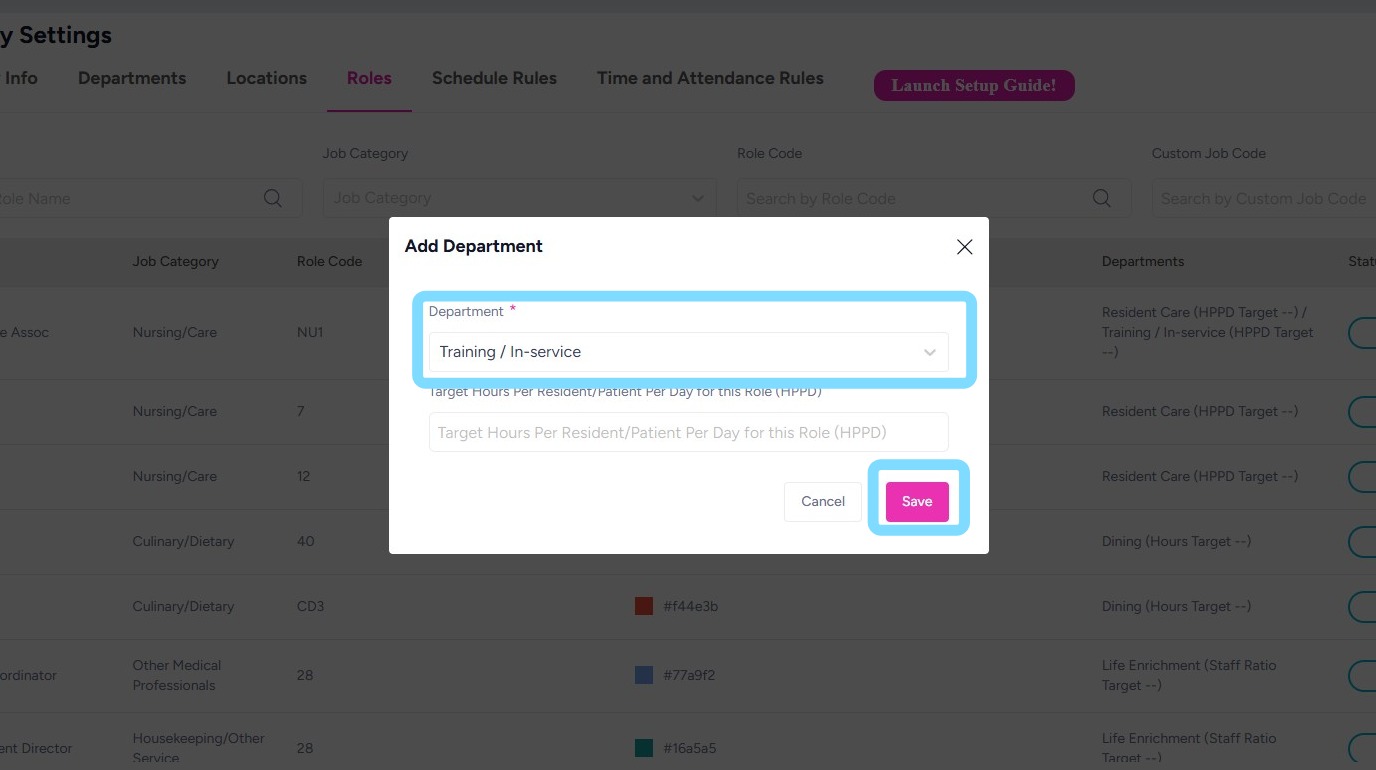Select the Time and Attendance Rules tab

click(710, 78)
